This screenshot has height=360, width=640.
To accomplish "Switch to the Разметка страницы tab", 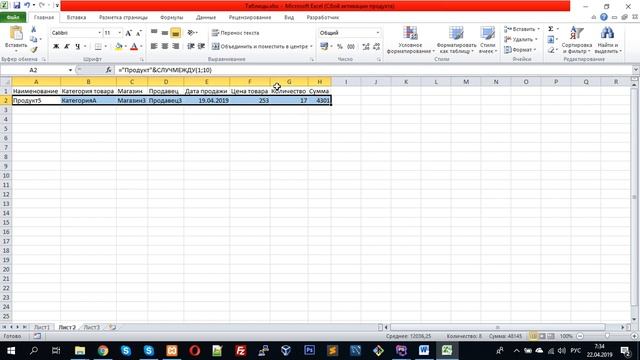I will (x=123, y=18).
